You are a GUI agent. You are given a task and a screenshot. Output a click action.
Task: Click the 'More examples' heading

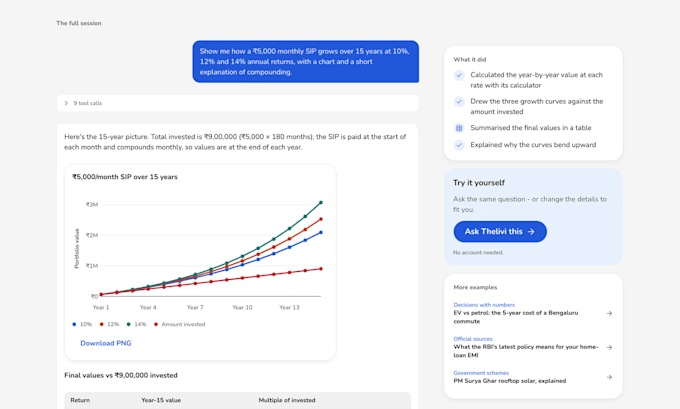pyautogui.click(x=475, y=287)
